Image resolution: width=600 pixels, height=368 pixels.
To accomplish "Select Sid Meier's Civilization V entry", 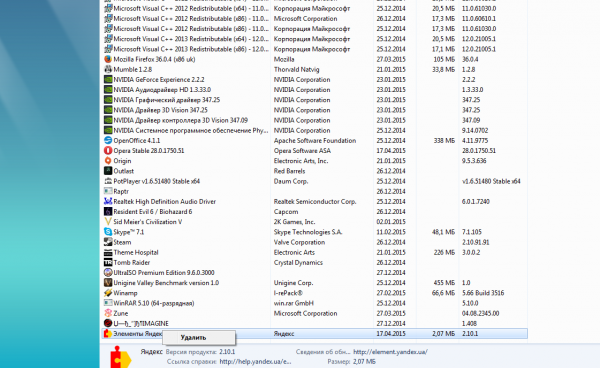I will (314, 222).
